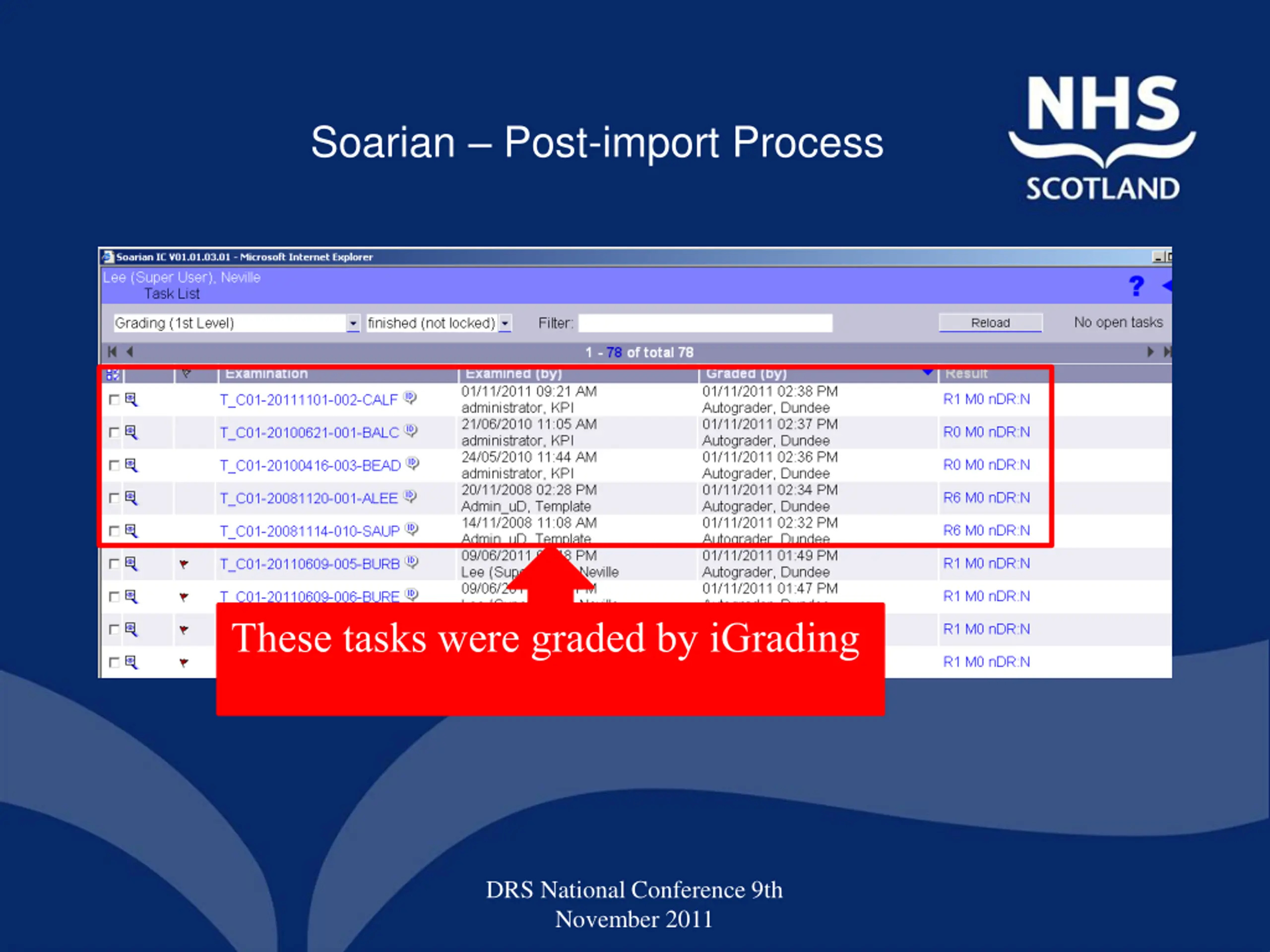Tick checkbox for T_C01-20100416-003-BEAD row

click(x=114, y=465)
